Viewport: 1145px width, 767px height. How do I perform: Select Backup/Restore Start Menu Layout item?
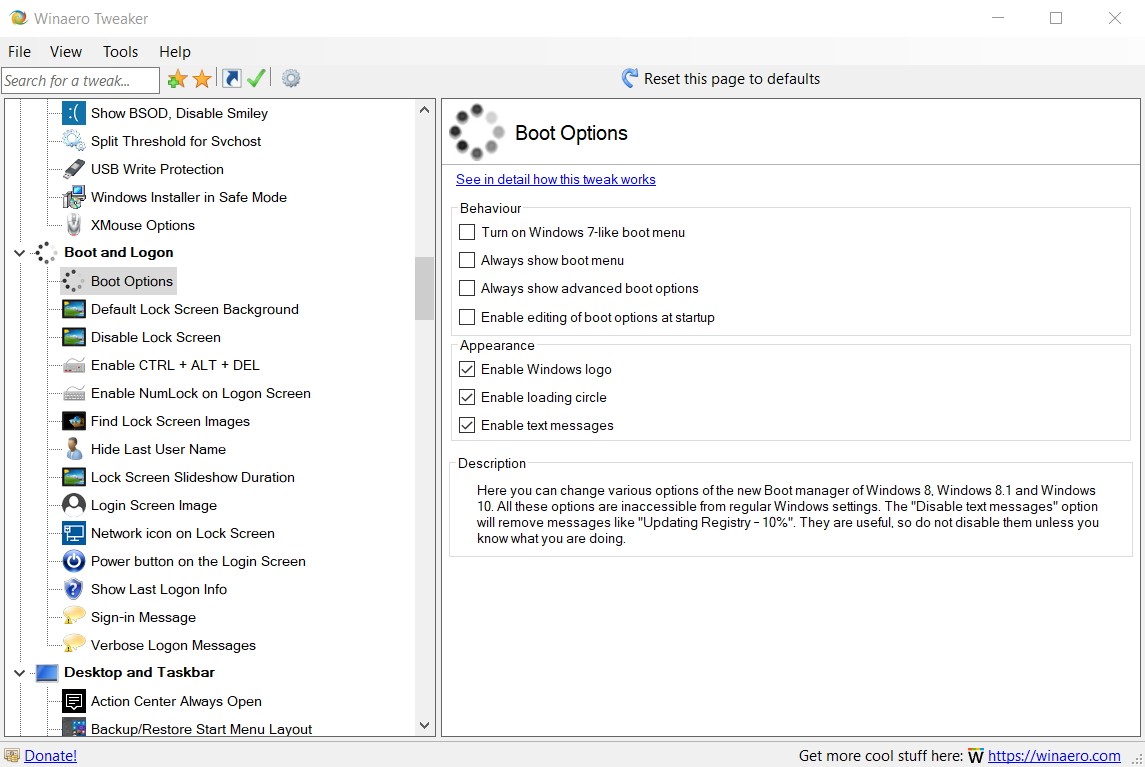[x=201, y=729]
